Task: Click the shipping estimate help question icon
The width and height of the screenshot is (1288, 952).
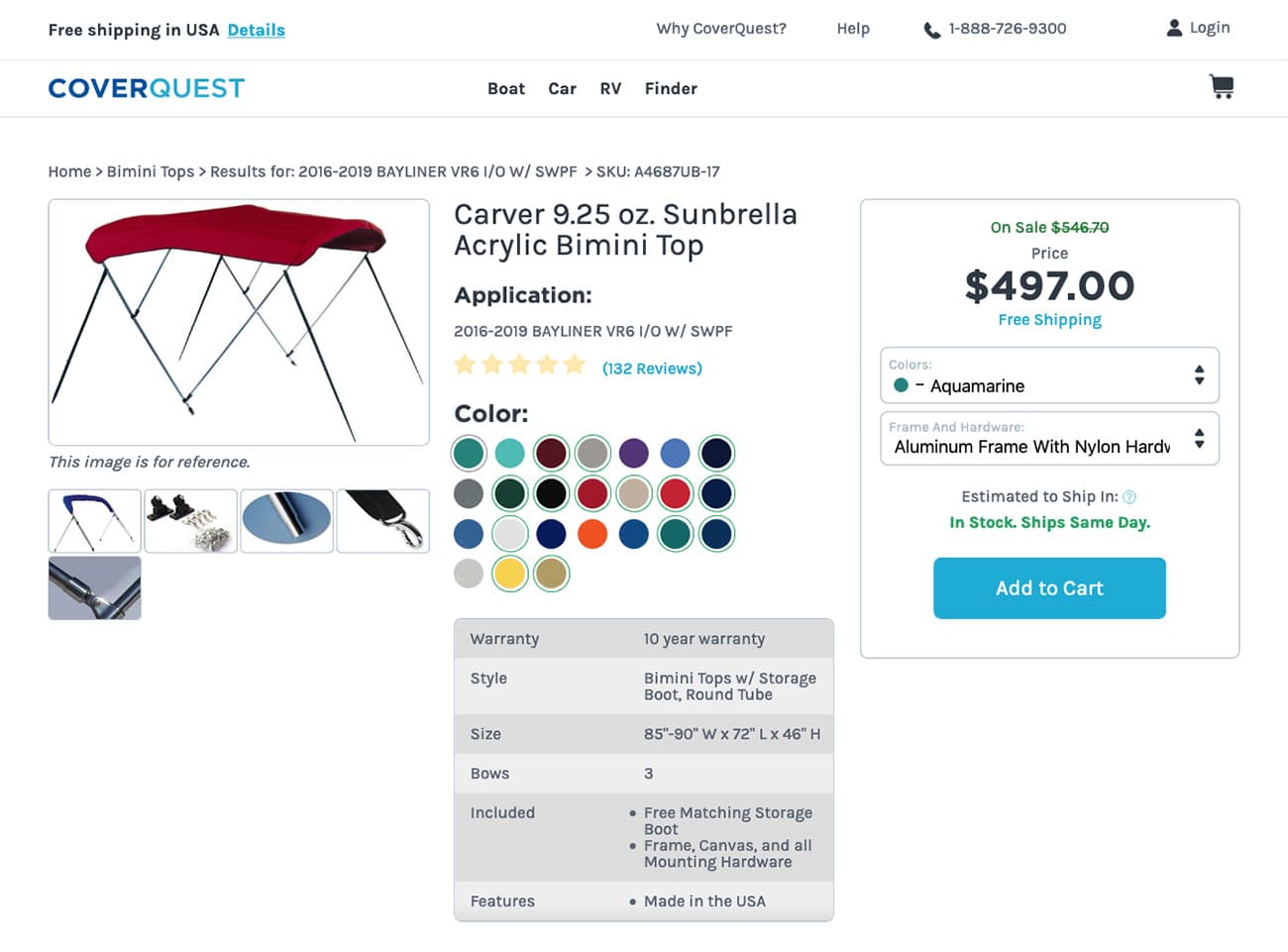Action: [x=1129, y=497]
